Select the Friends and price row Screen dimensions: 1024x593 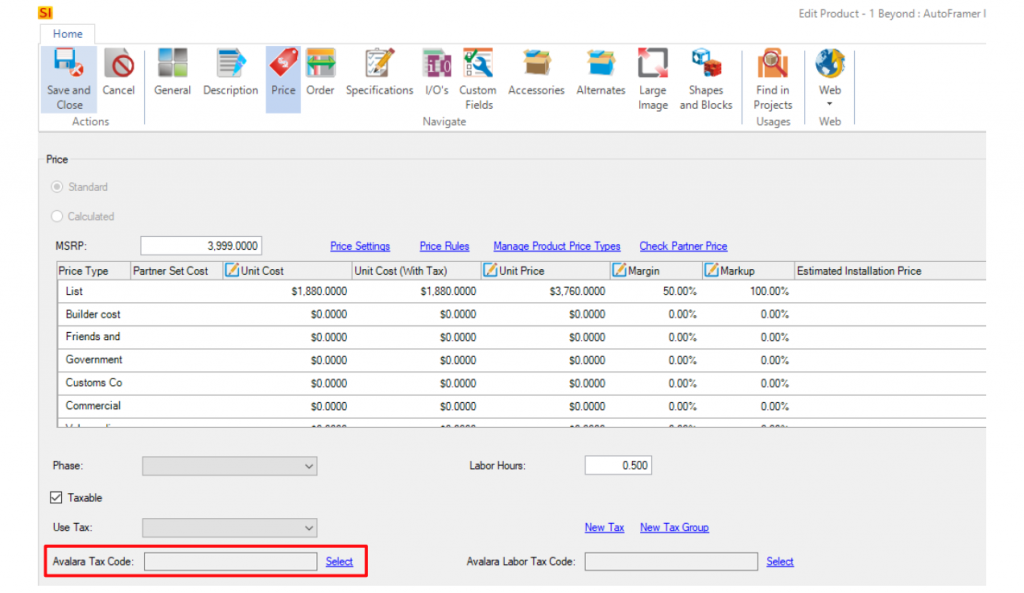[522, 337]
